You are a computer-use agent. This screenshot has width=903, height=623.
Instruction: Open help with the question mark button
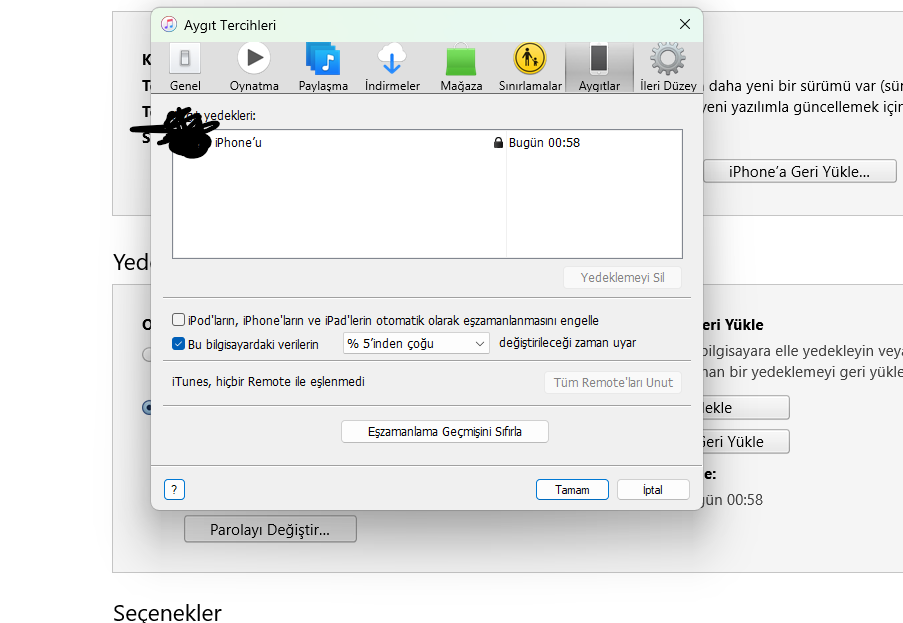click(x=174, y=489)
